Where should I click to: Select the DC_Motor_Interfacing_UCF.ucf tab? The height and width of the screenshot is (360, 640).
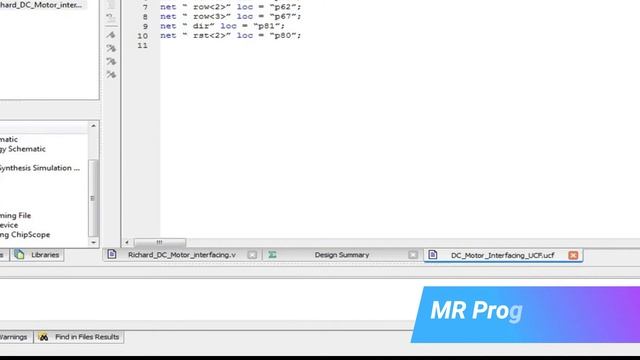click(x=503, y=255)
